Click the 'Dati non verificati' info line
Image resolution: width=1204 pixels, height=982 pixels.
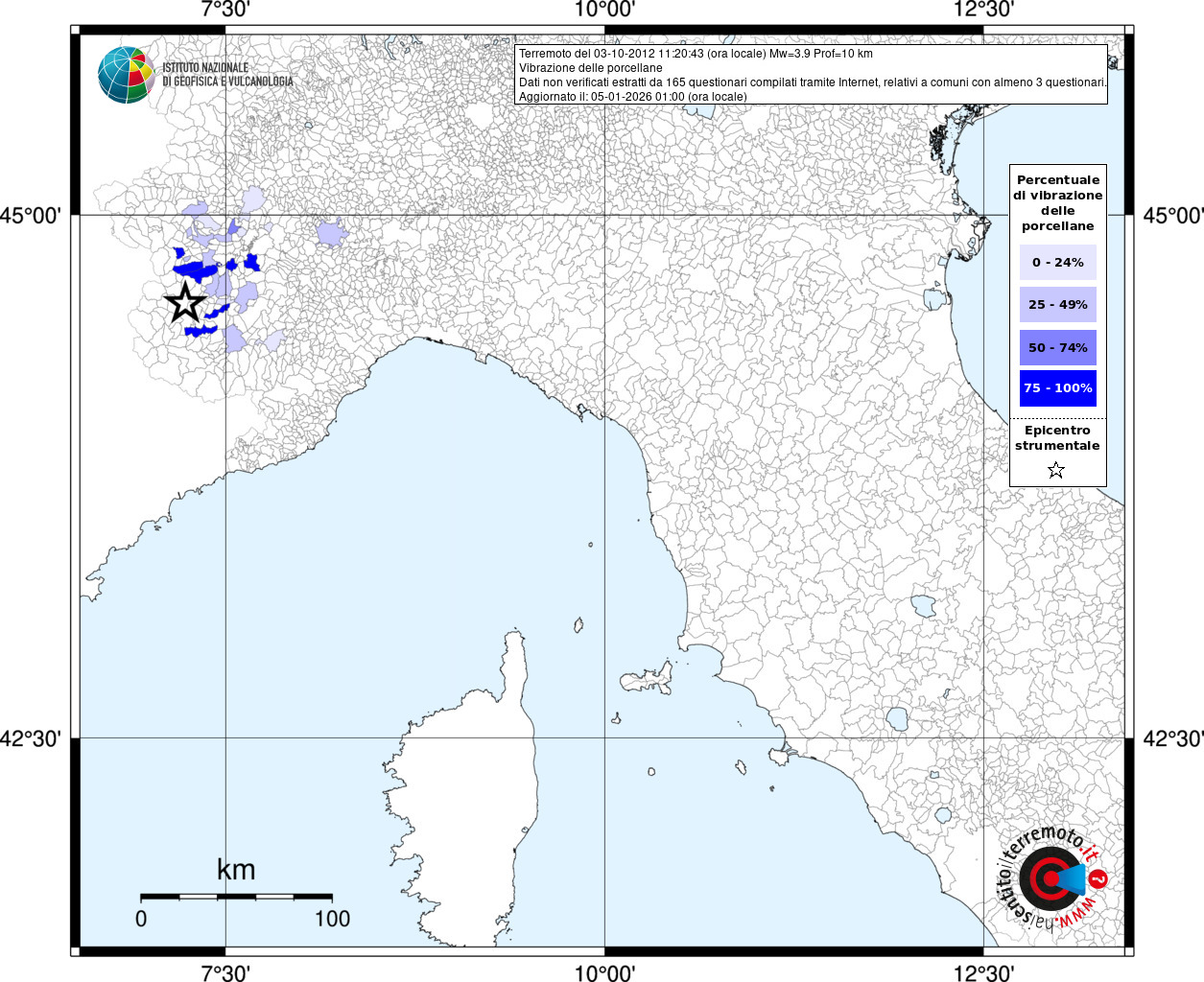[x=813, y=82]
